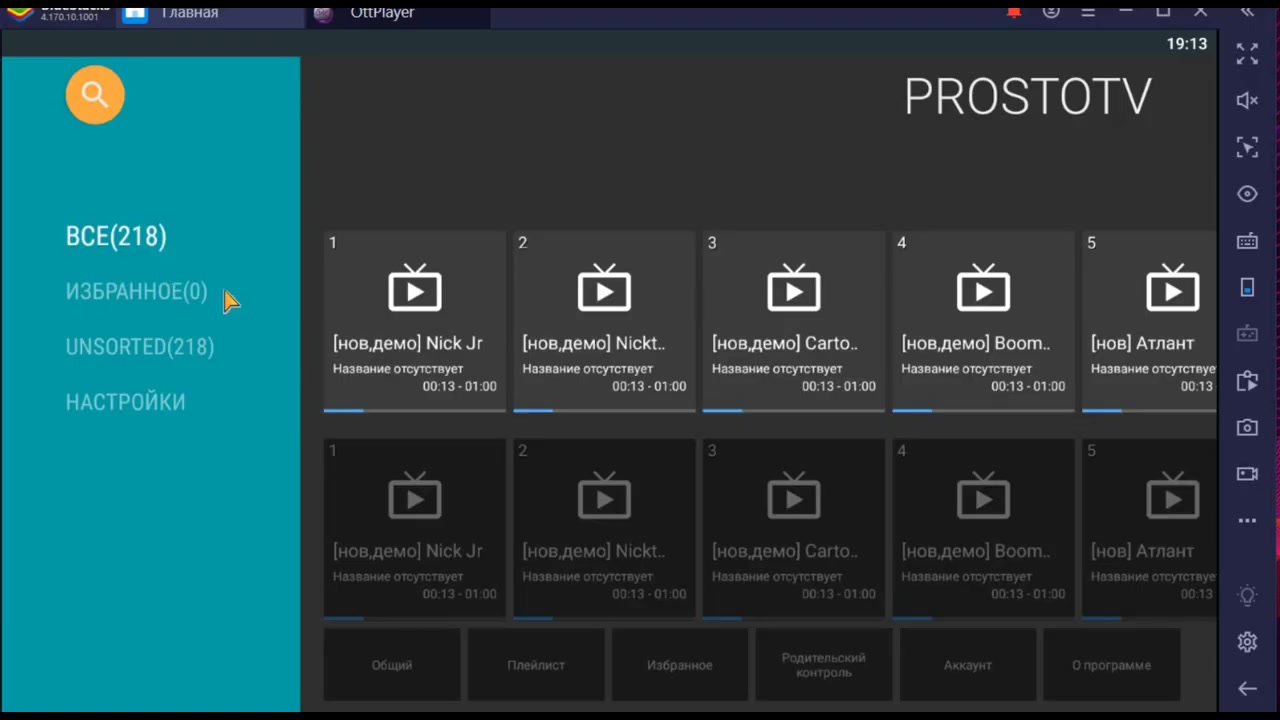Click the progress bar under bright Nick Jr card
This screenshot has width=1280, height=720.
click(x=414, y=410)
